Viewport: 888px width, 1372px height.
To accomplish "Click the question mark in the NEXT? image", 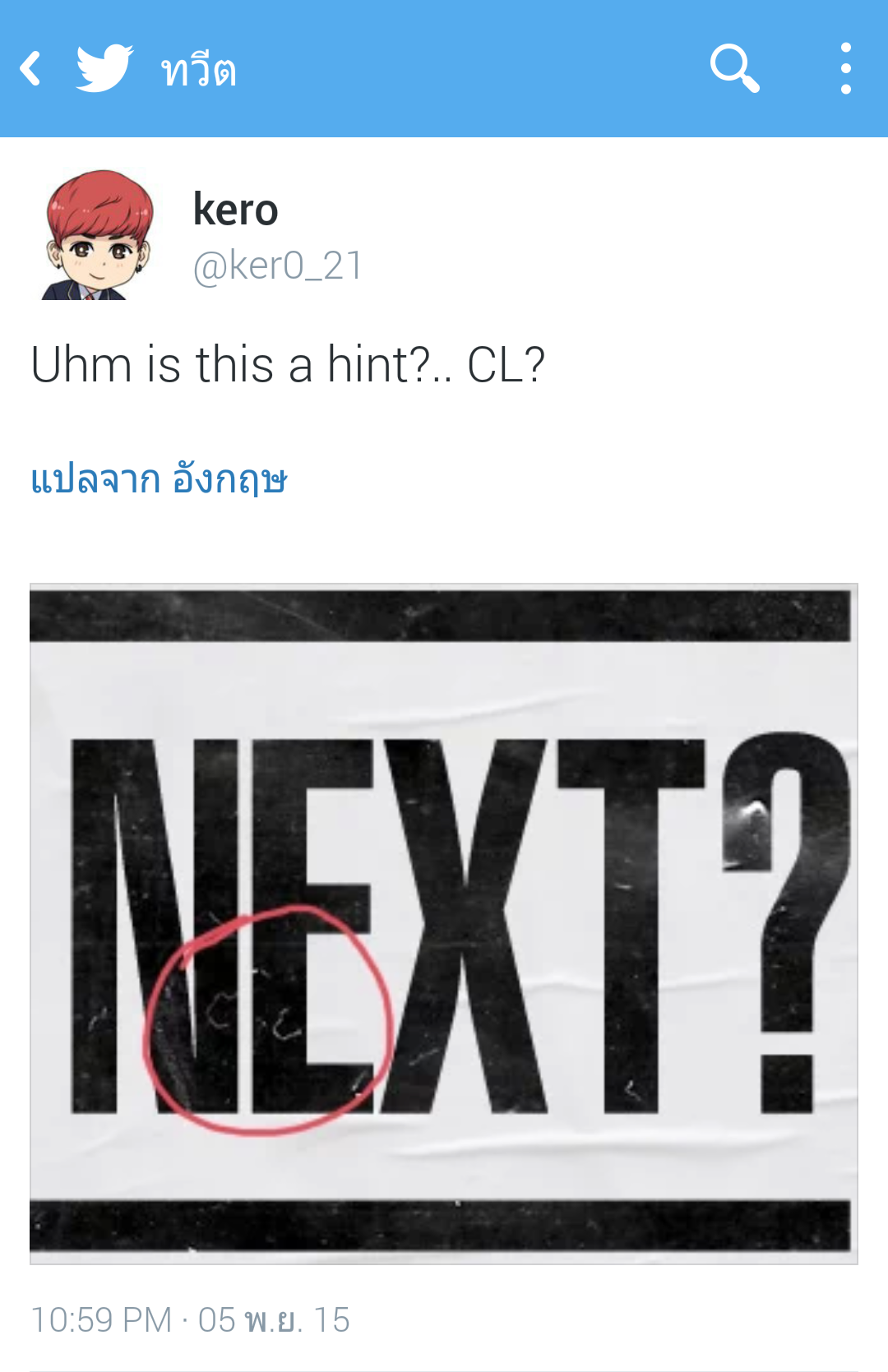I will coord(784,921).
